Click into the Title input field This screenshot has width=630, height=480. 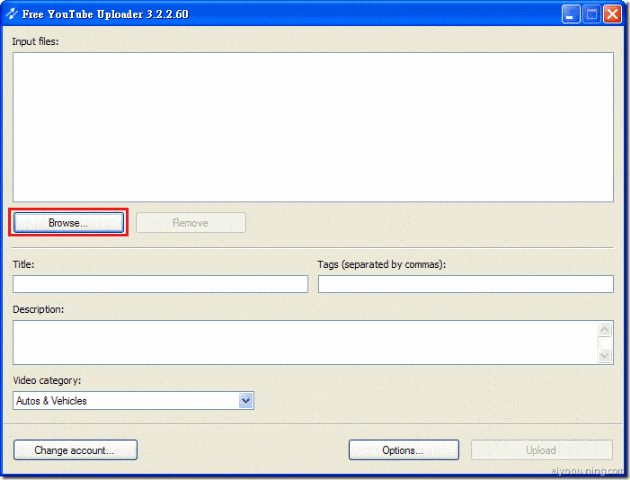pyautogui.click(x=160, y=284)
